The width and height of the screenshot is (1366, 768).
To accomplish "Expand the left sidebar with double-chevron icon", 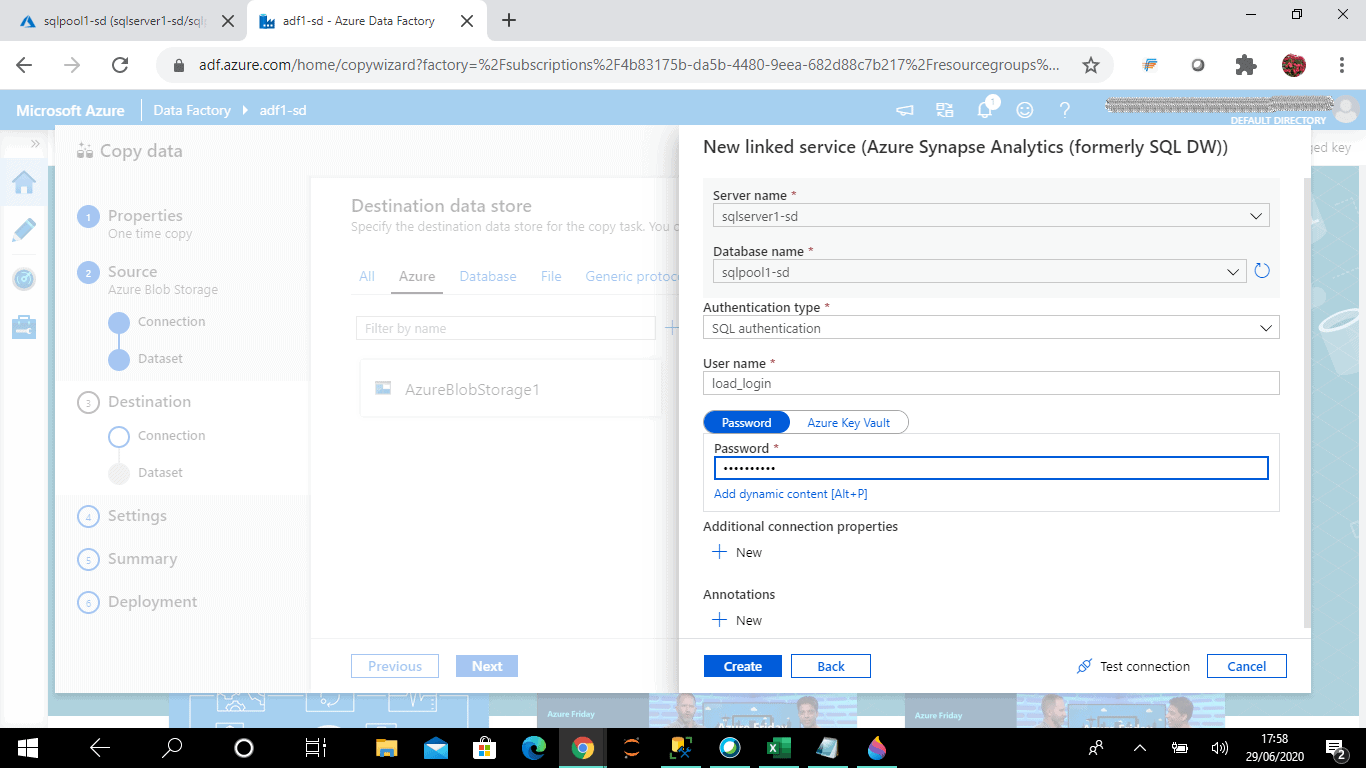I will coord(35,144).
